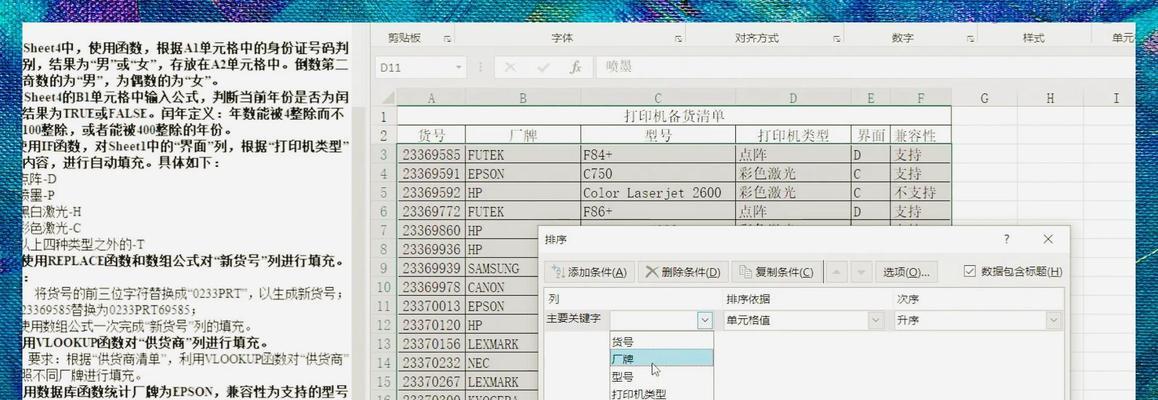Viewport: 1158px width, 400px height.
Task: Click cell 23369585
Action: (x=431, y=155)
